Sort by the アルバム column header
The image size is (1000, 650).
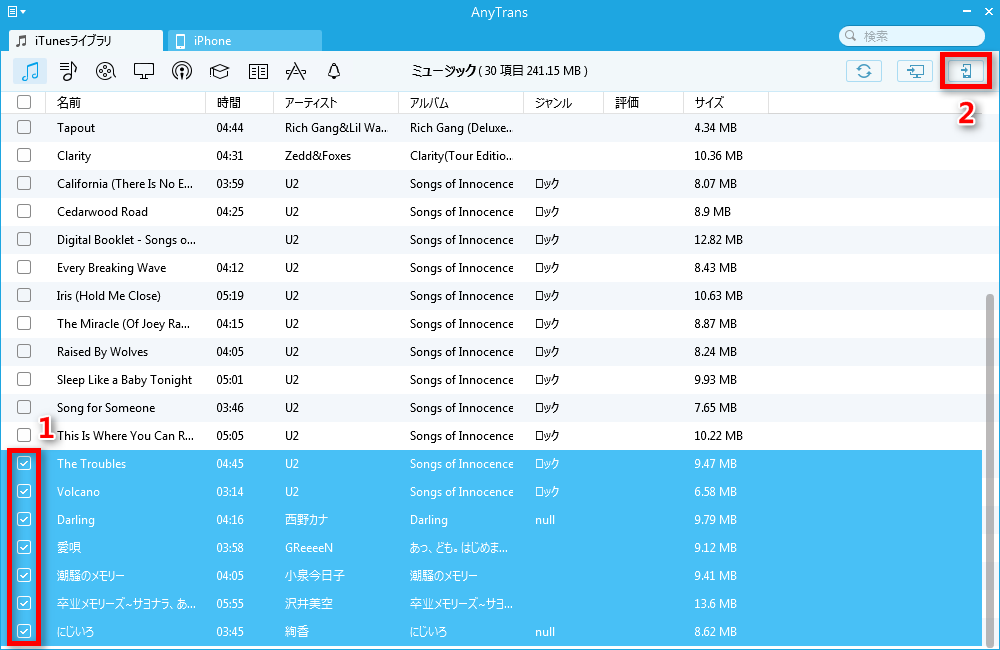pyautogui.click(x=460, y=102)
